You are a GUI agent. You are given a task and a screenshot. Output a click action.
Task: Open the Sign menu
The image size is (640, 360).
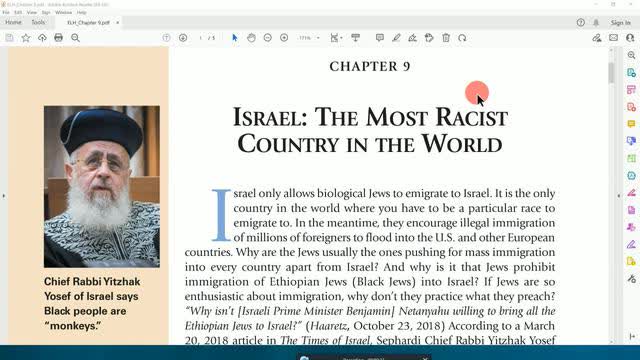pos(46,13)
